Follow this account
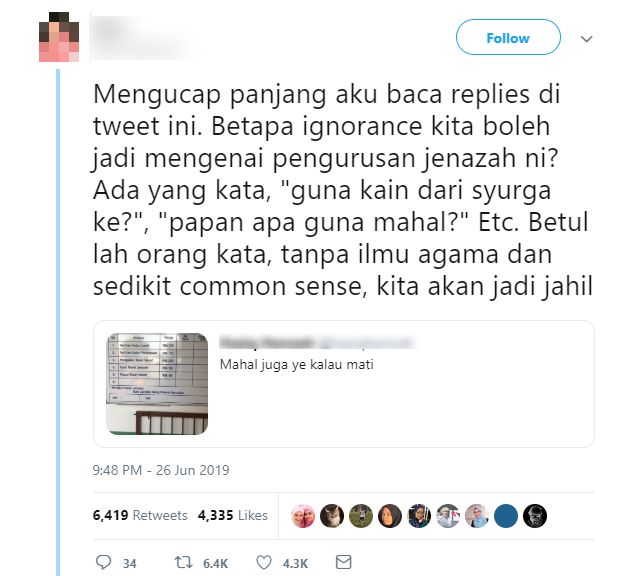This screenshot has height=576, width=627. [x=508, y=37]
